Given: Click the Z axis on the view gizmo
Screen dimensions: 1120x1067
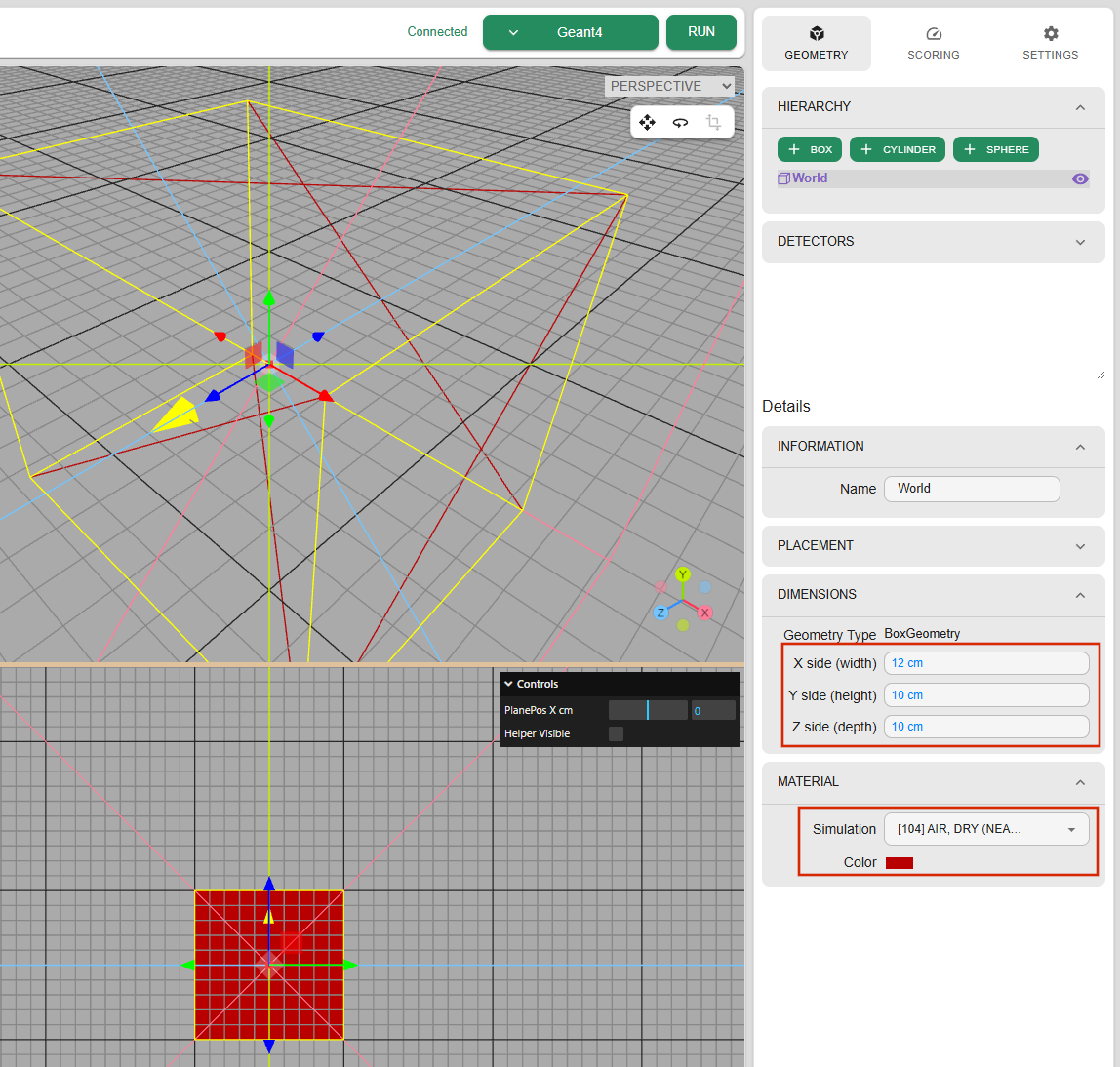Looking at the screenshot, I should tap(660, 613).
